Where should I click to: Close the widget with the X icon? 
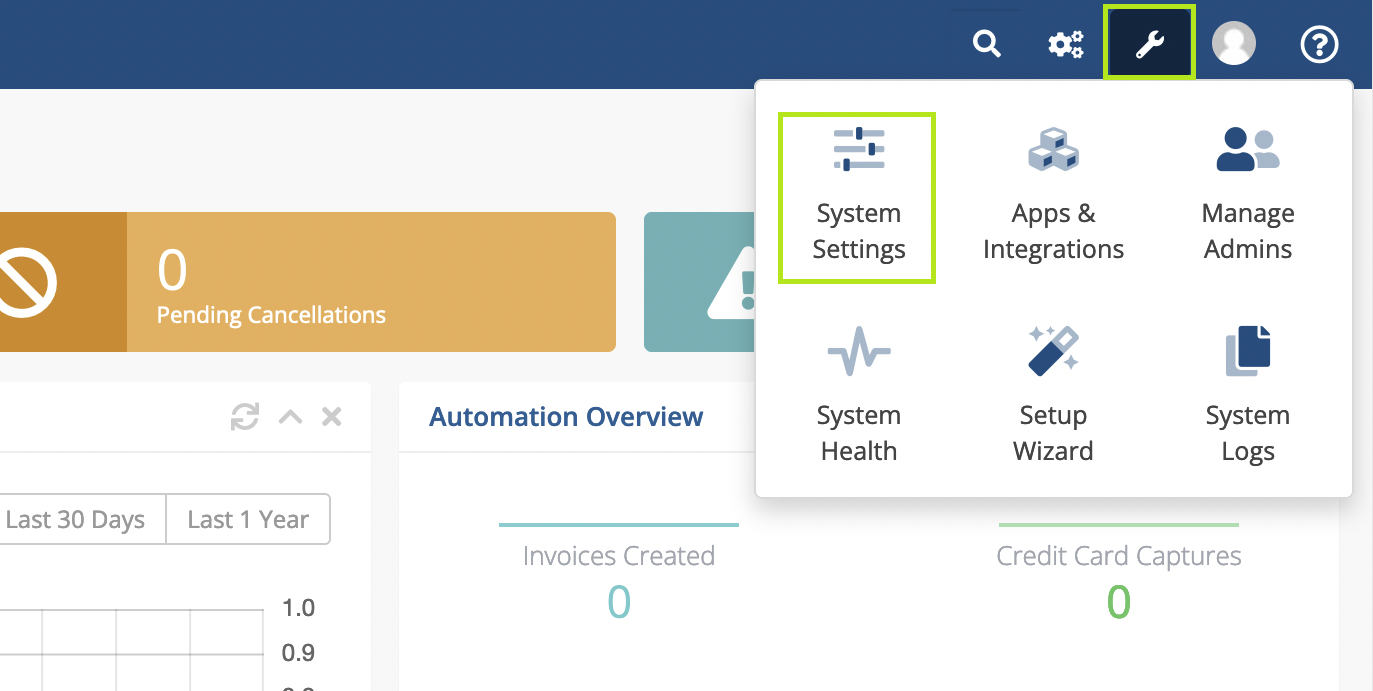click(332, 417)
